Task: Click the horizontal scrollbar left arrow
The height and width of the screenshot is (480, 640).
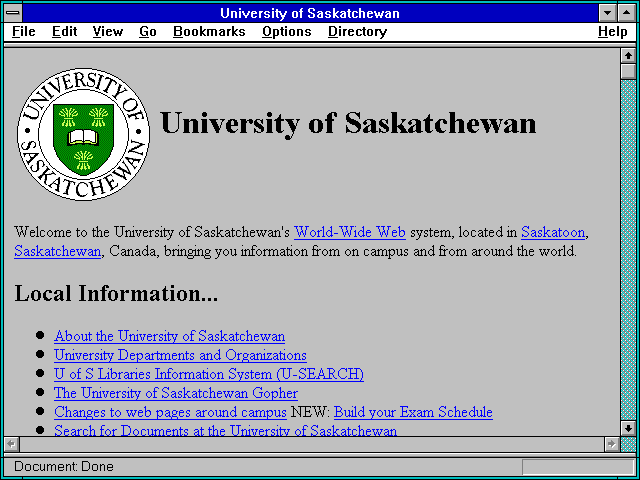Action: (x=12, y=444)
